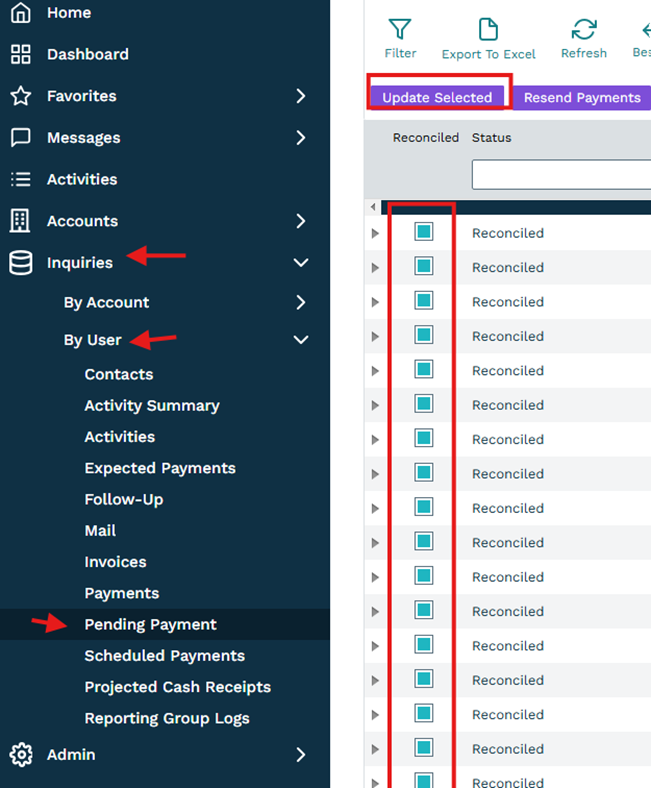Open Pending Payment in the sidebar
Screen dimensions: 651x788
point(150,625)
